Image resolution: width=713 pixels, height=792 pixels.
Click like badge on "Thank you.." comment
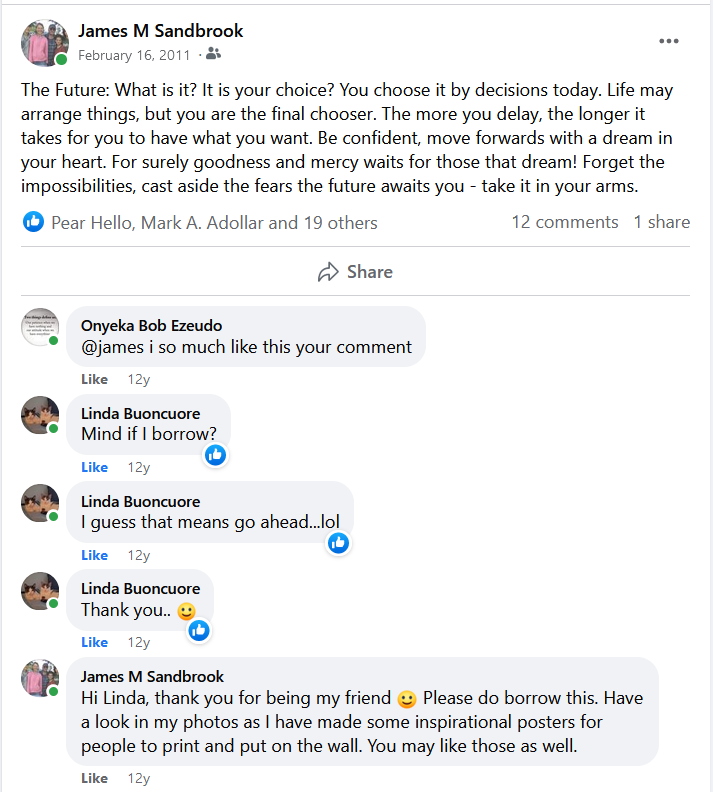pos(198,630)
